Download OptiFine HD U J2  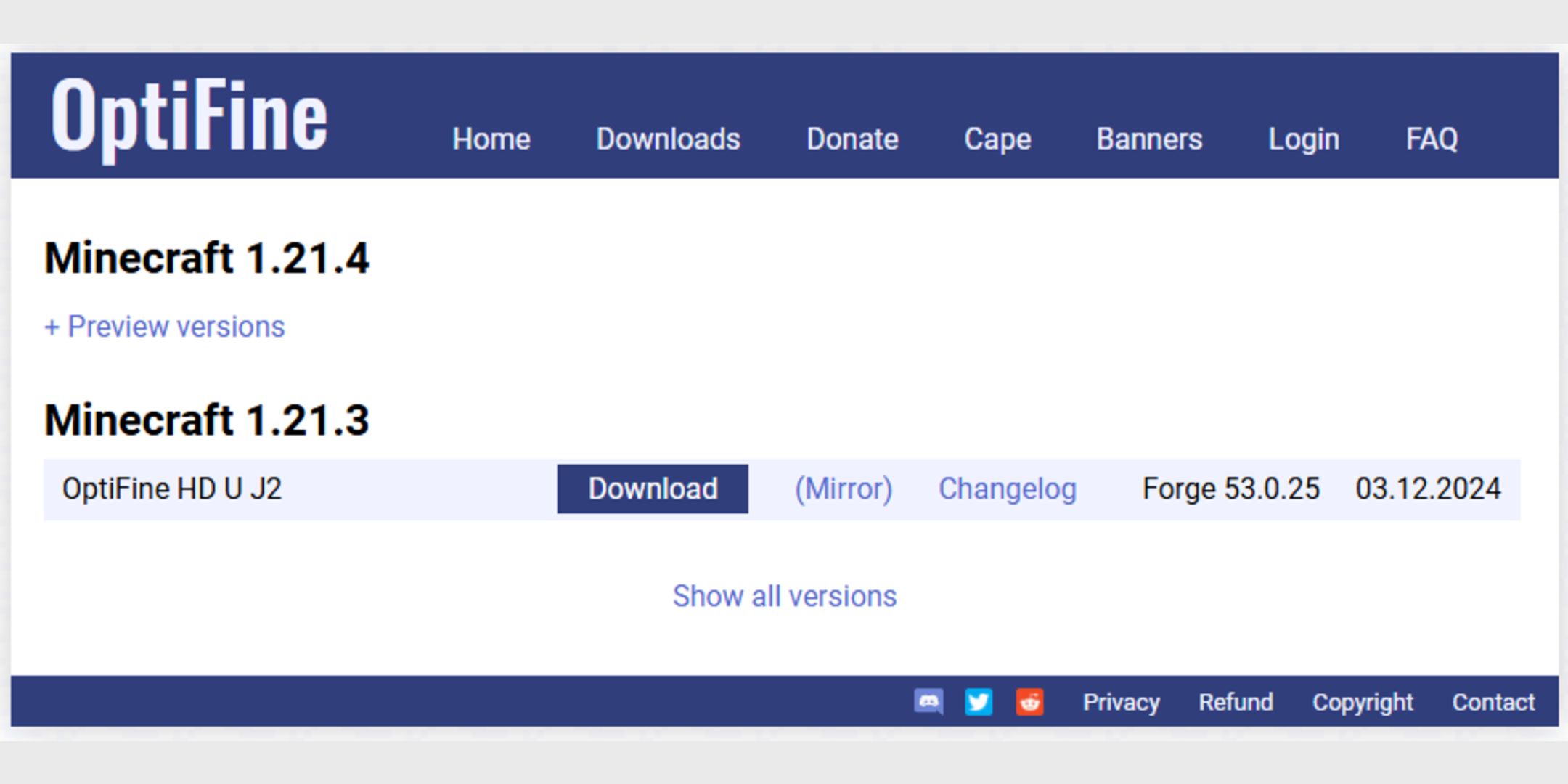(650, 488)
